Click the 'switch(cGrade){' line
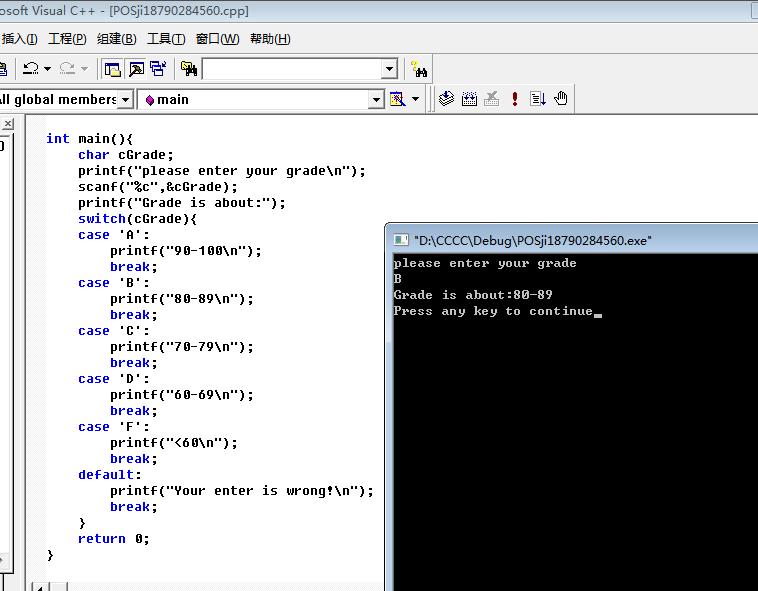 [137, 218]
